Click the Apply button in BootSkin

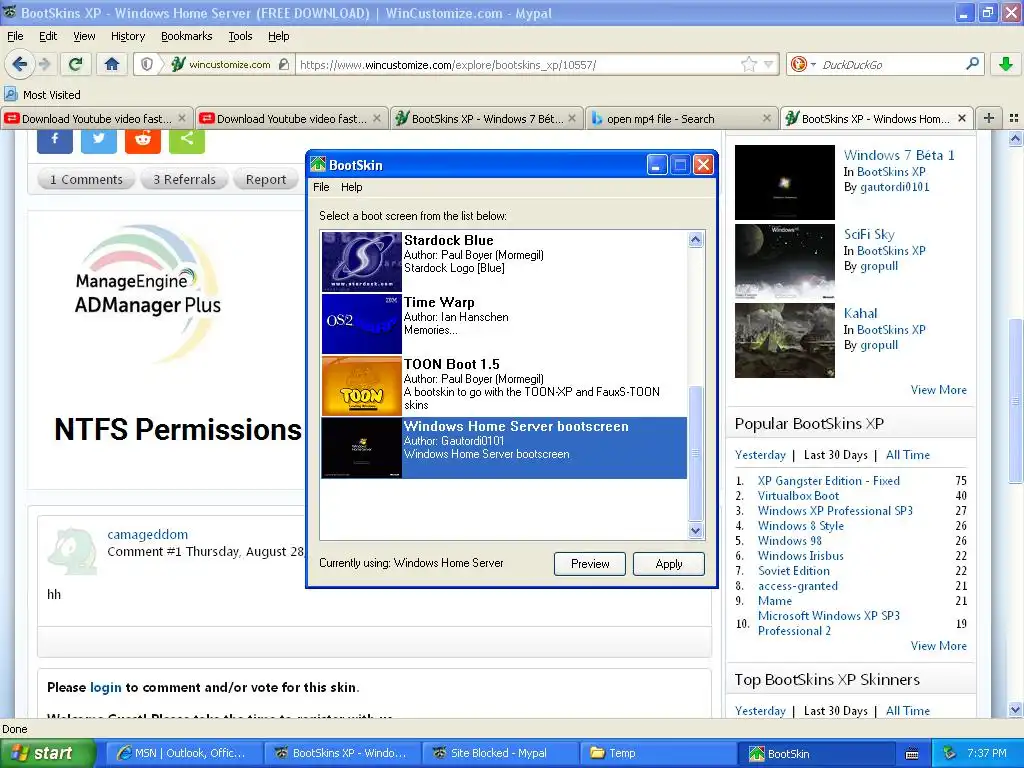(x=669, y=564)
